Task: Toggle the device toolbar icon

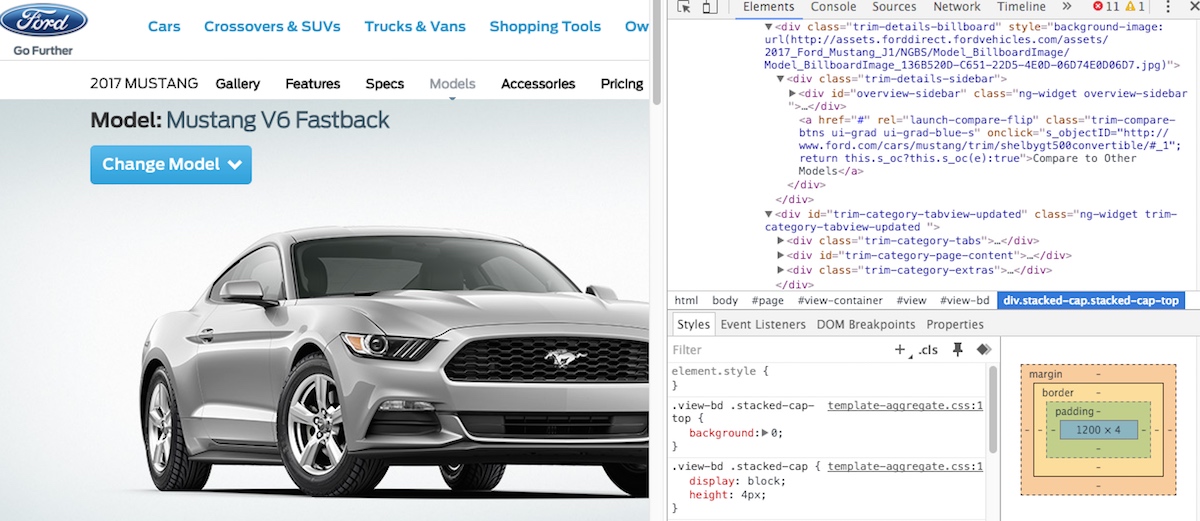Action: pos(709,7)
